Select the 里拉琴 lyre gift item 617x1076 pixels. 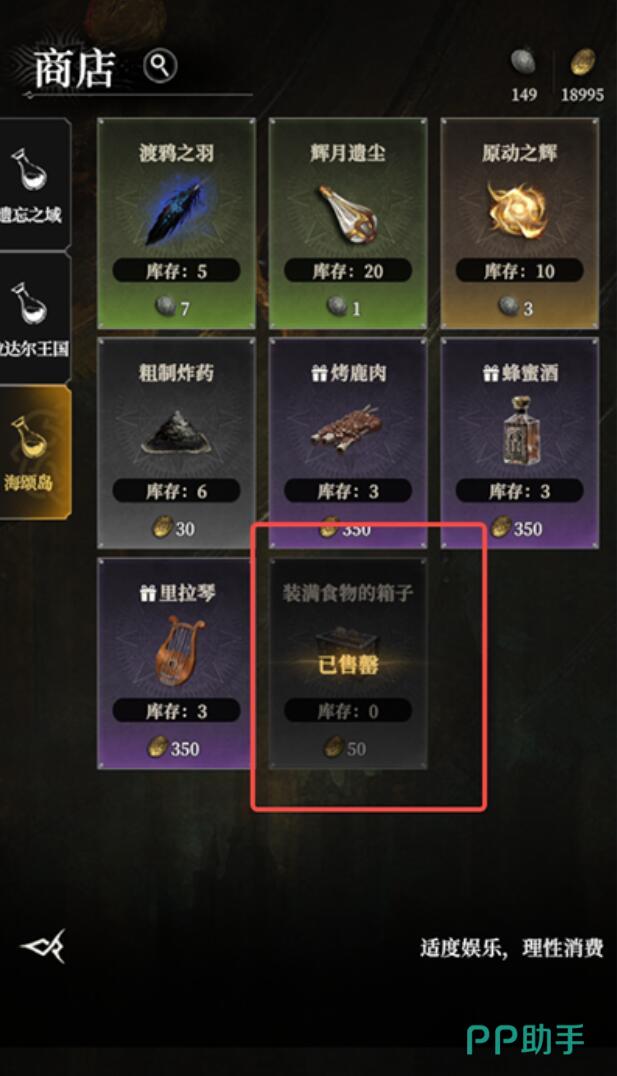(x=176, y=664)
